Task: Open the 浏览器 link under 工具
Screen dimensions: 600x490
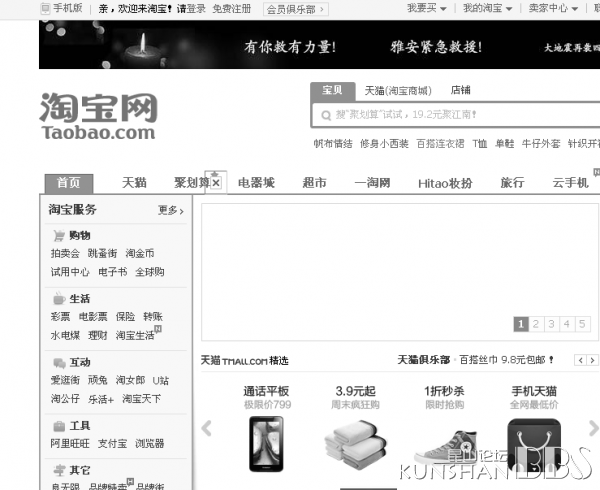Action: [150, 444]
